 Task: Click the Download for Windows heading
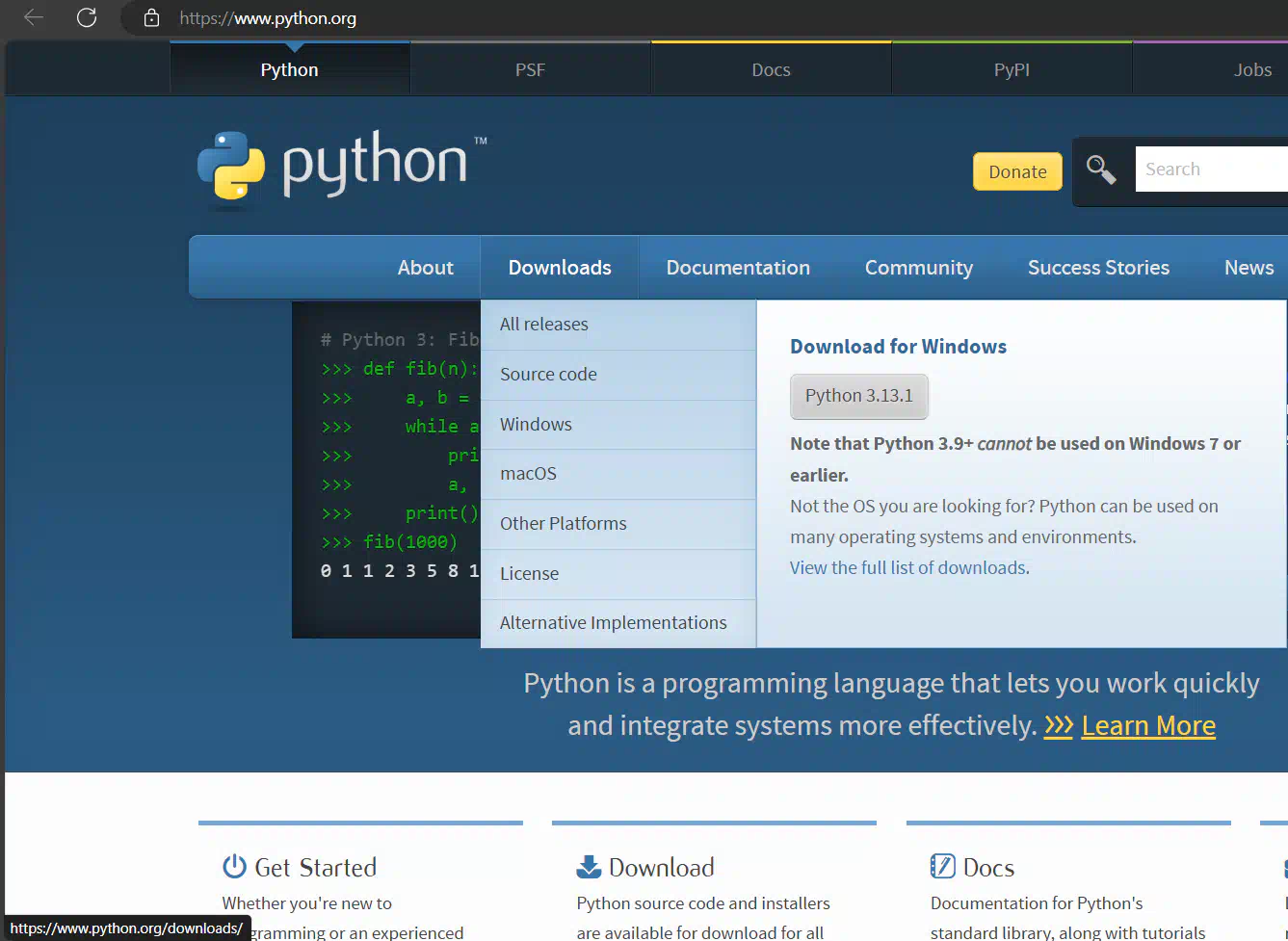[x=898, y=347]
